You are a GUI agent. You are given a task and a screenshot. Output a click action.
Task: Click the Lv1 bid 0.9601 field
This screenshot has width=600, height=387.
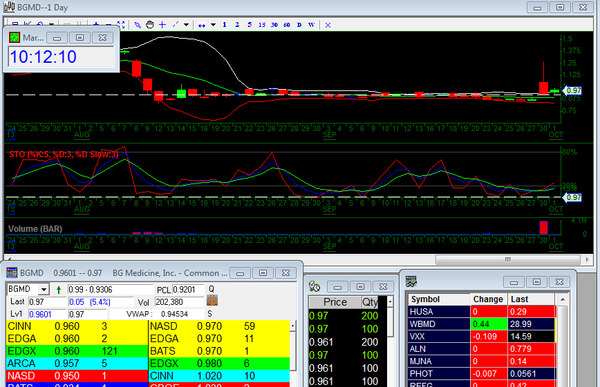(x=47, y=314)
